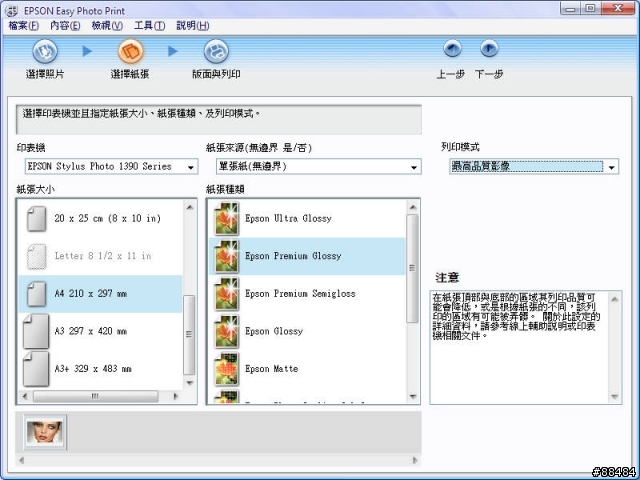The height and width of the screenshot is (480, 640).
Task: Select paper size A3+ 329 x 483 mm
Action: [x=100, y=369]
